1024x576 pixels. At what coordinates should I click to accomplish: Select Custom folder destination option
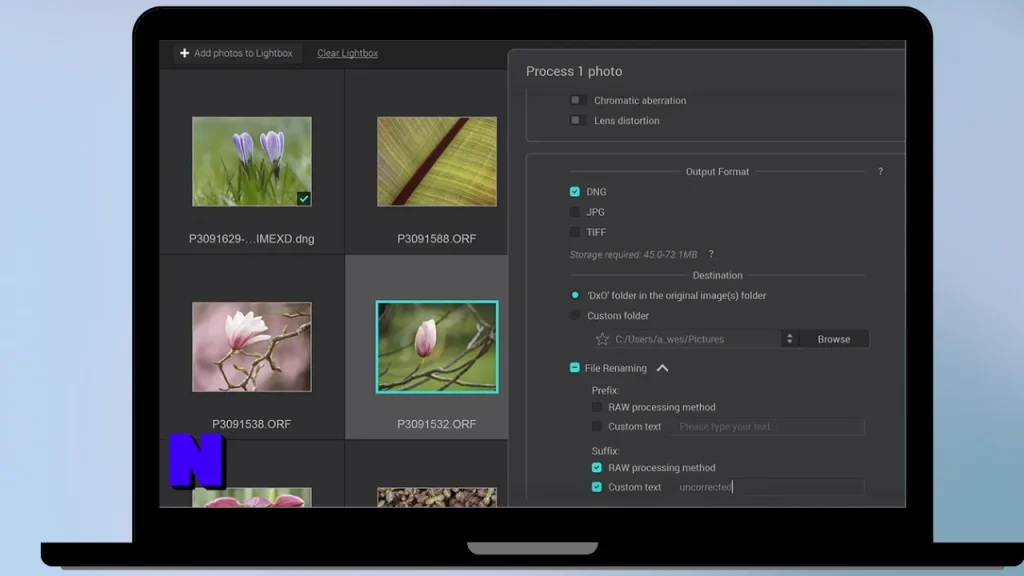575,315
